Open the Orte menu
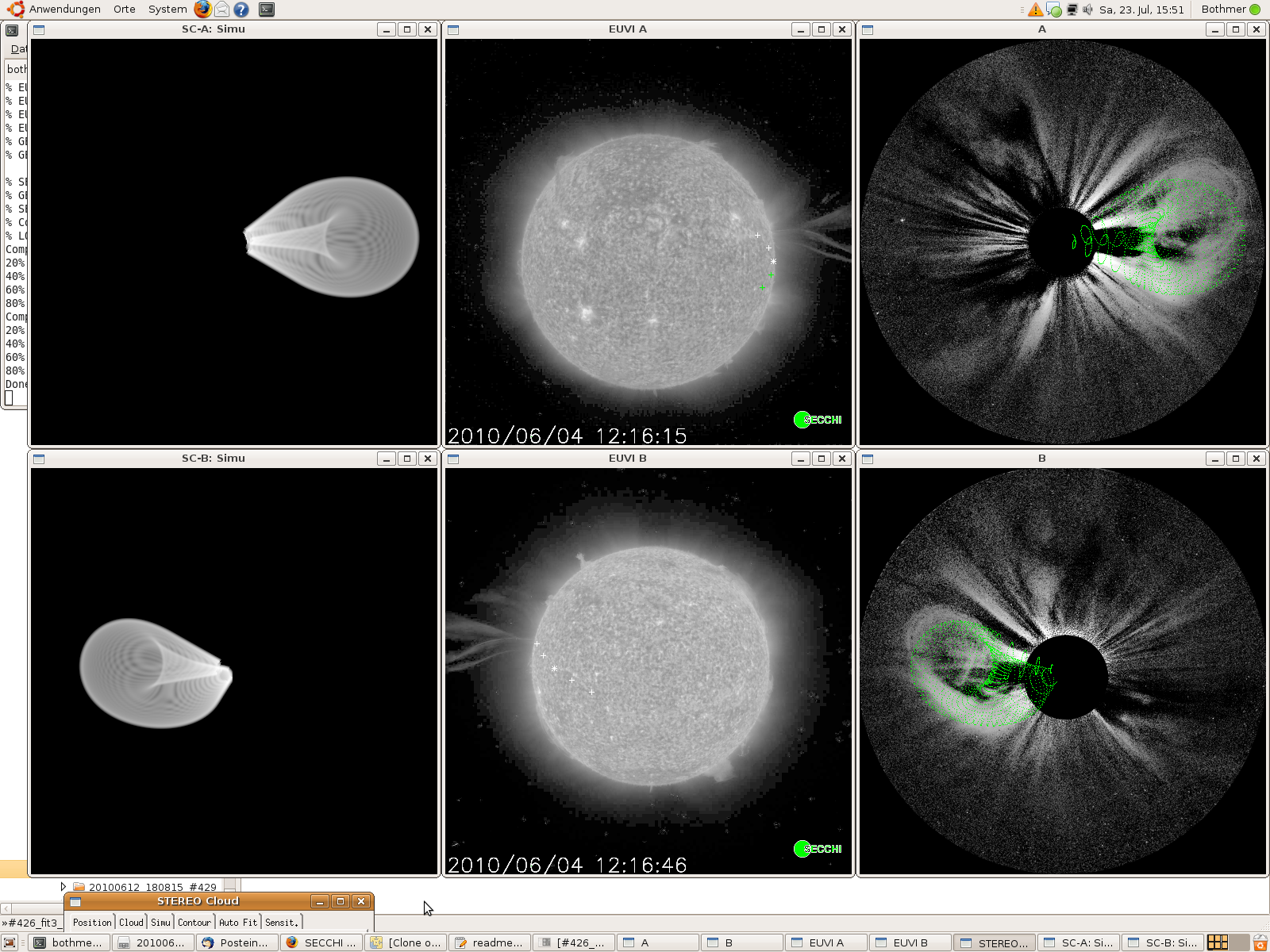The height and width of the screenshot is (952, 1270). [125, 10]
